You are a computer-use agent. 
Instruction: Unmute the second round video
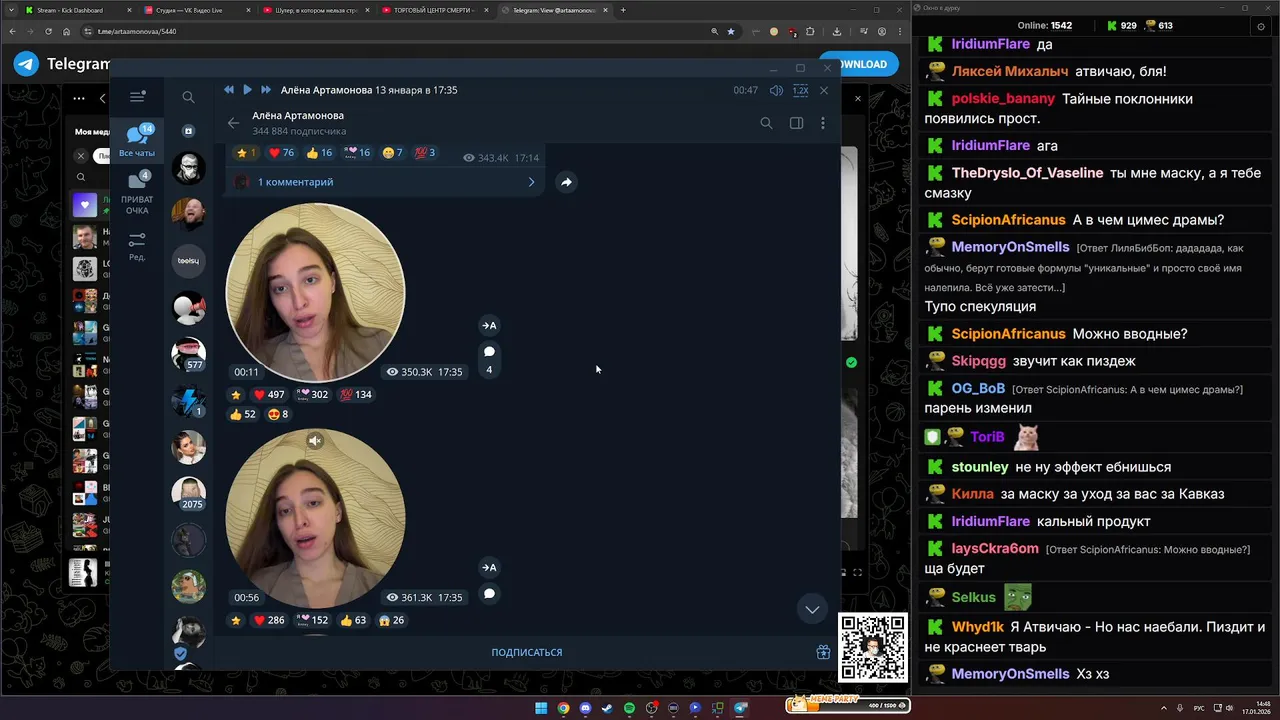[x=315, y=440]
